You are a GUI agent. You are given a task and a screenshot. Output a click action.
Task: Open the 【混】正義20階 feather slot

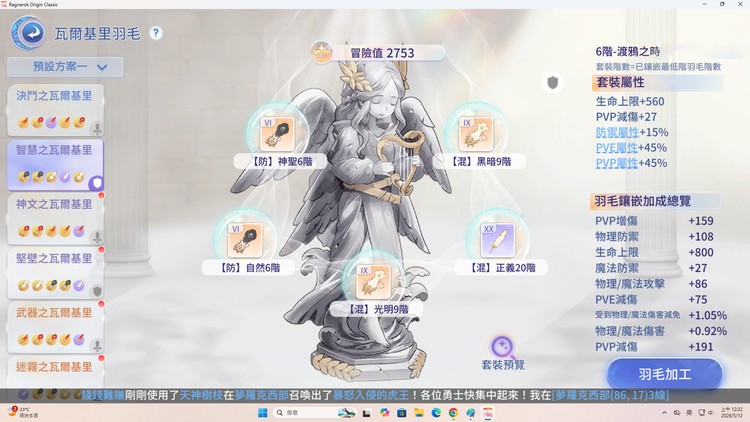pyautogui.click(x=497, y=240)
